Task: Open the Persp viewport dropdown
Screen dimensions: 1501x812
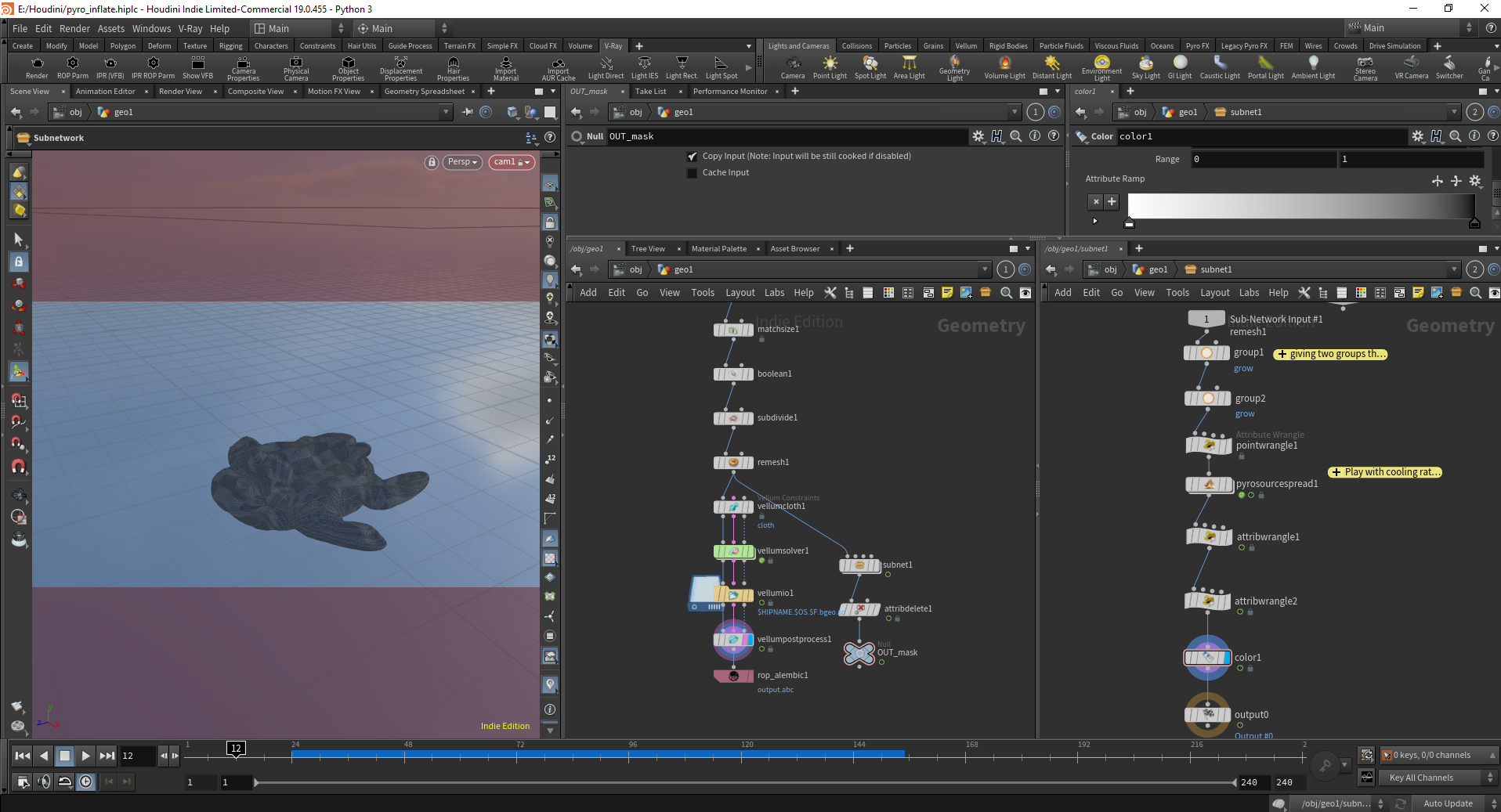Action: 462,162
